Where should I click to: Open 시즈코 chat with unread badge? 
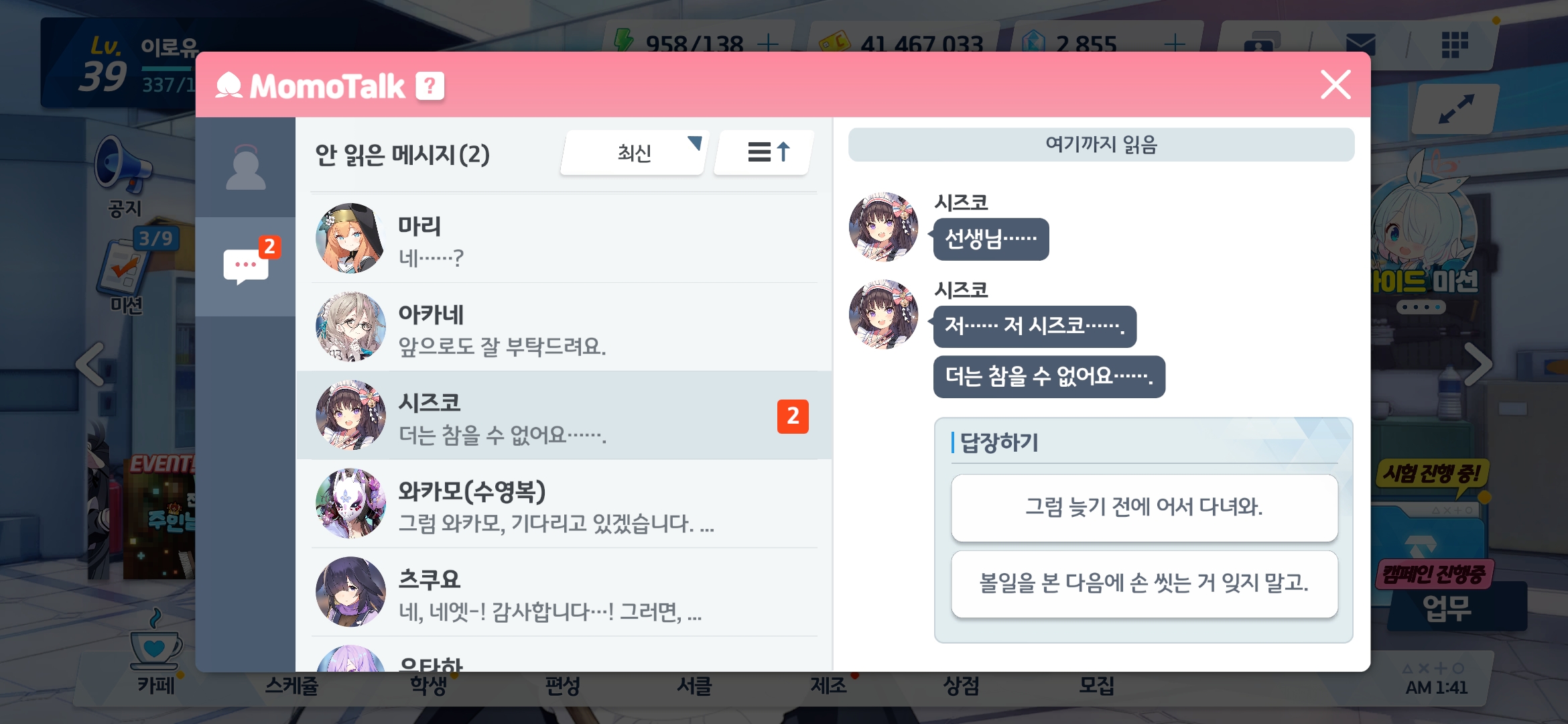click(564, 416)
